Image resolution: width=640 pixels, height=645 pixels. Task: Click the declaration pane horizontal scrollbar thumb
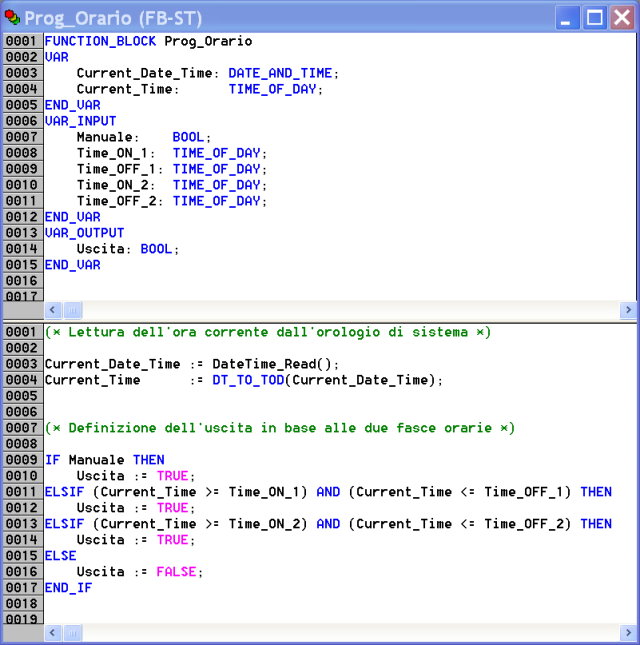pyautogui.click(x=73, y=310)
